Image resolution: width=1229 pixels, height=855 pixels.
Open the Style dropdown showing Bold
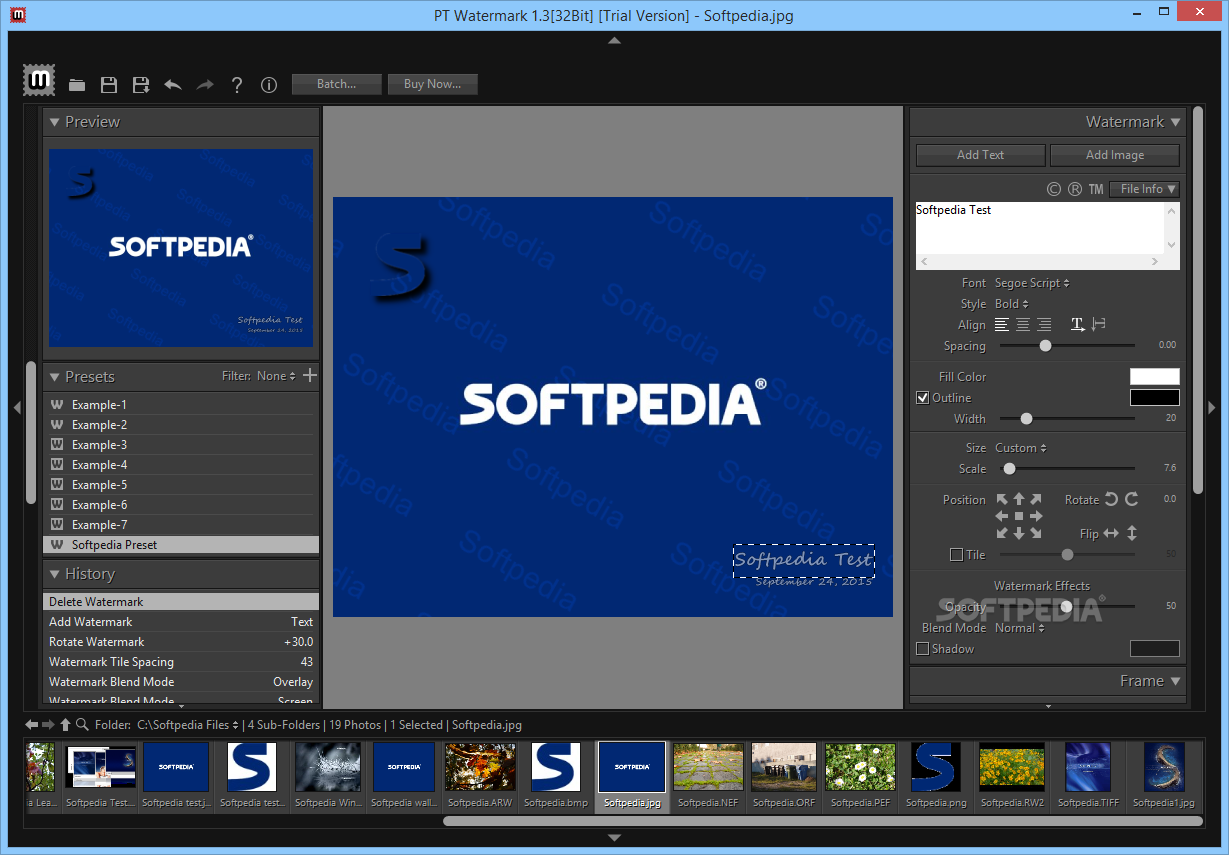[x=1012, y=304]
